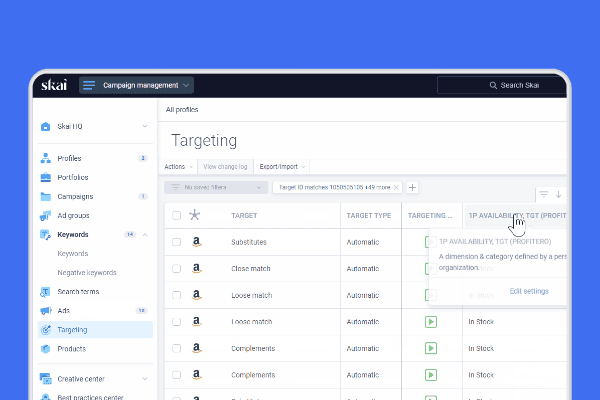Click the Skai logo
This screenshot has width=600, height=400.
pyautogui.click(x=54, y=85)
